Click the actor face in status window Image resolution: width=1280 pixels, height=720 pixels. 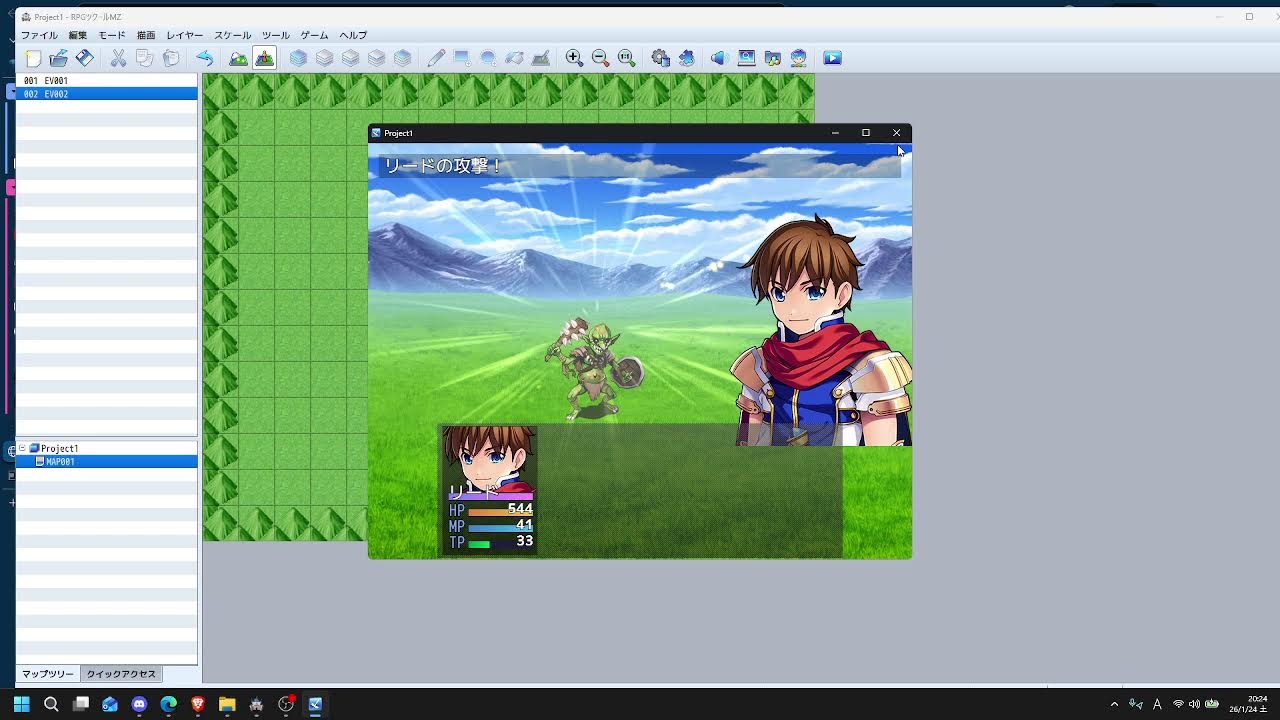(489, 460)
